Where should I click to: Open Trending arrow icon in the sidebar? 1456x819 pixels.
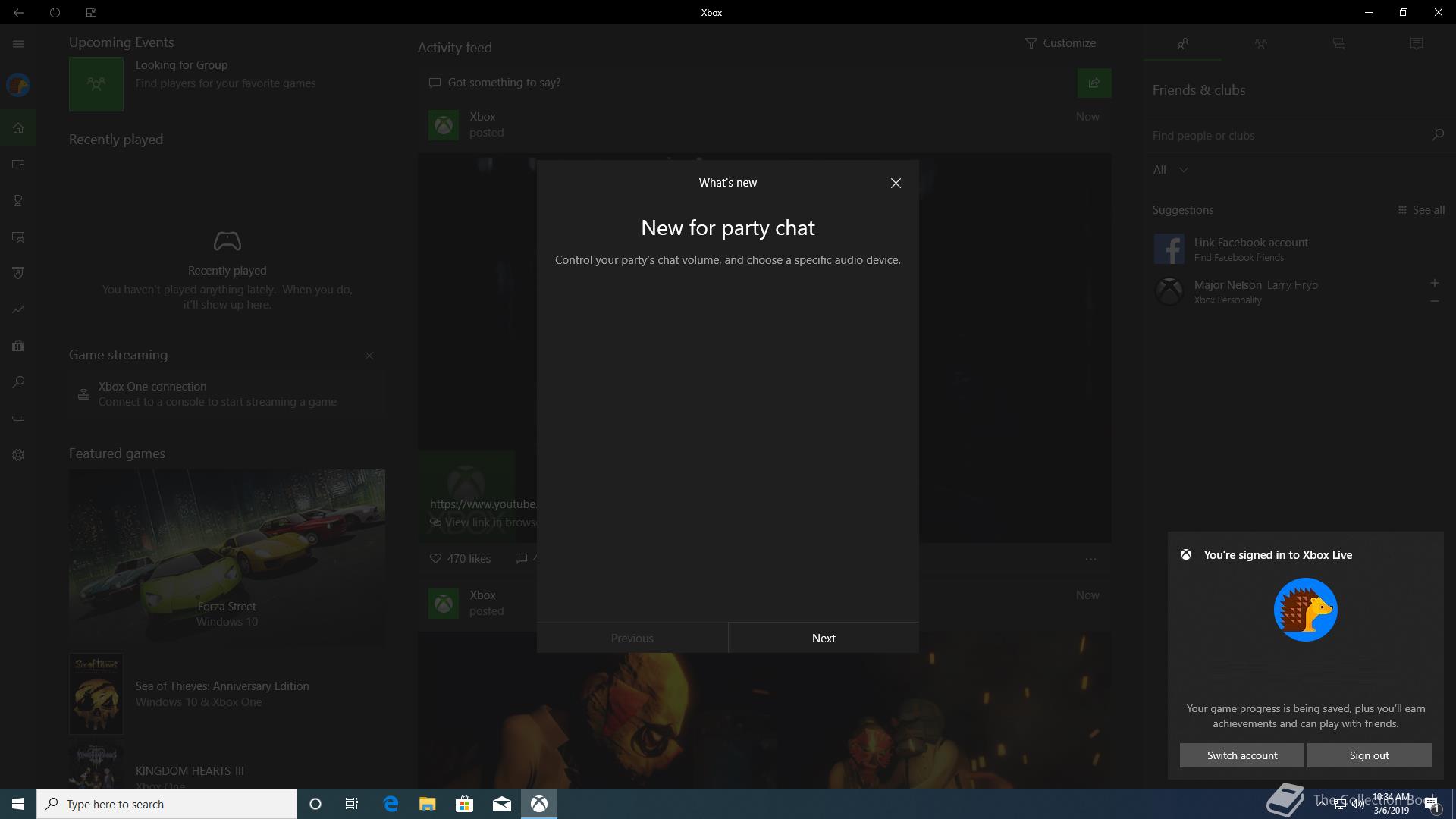coord(18,309)
